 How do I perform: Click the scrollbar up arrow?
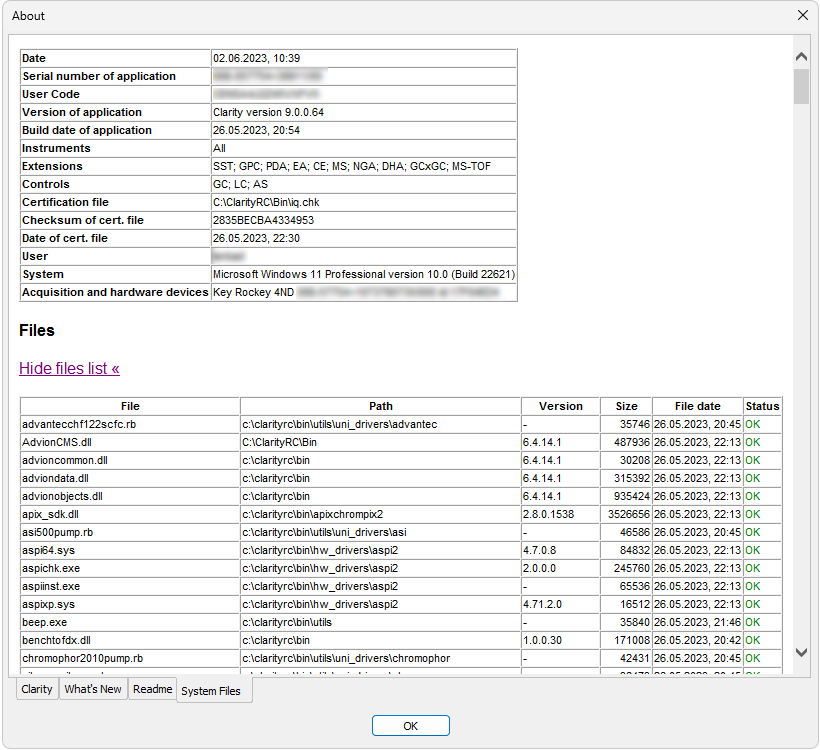click(801, 56)
